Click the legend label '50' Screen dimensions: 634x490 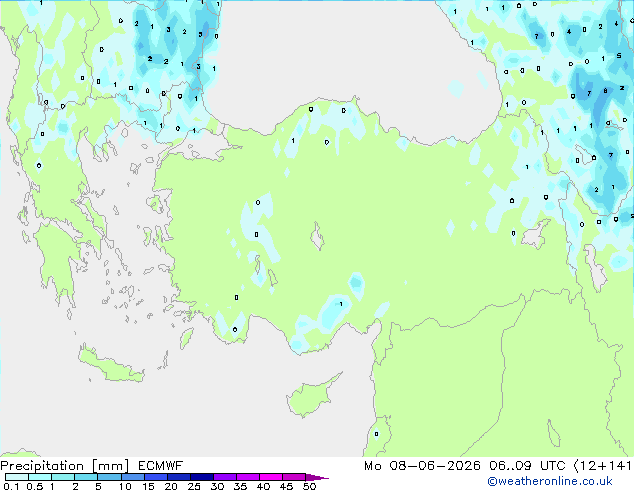pos(309,486)
